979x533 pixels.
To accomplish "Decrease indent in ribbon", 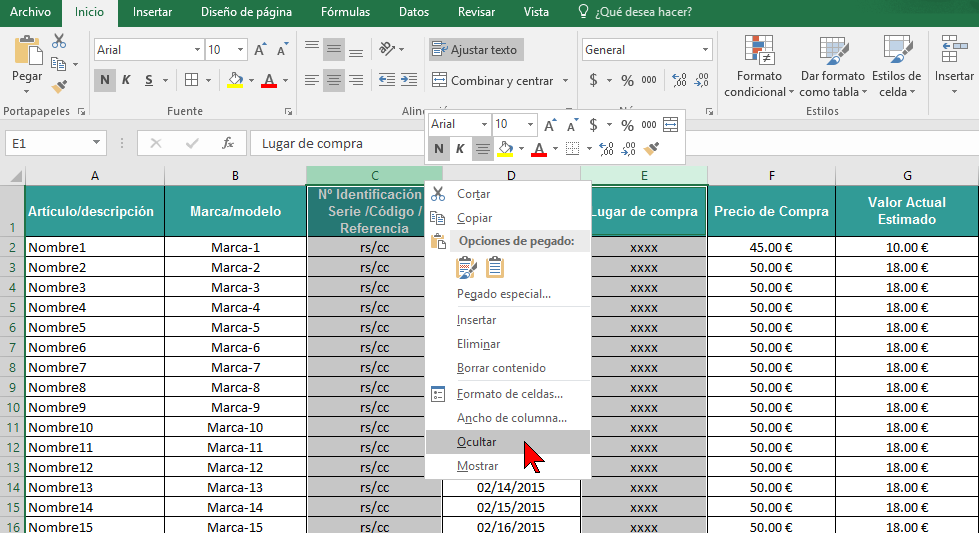I will [386, 80].
